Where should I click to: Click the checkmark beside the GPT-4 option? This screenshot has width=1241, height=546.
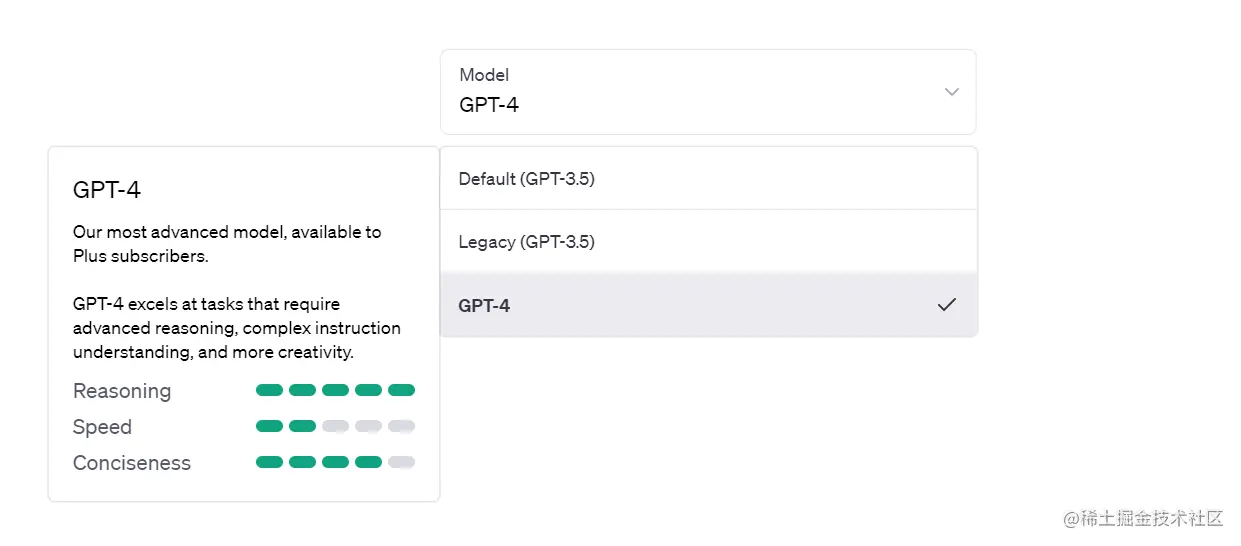[946, 305]
